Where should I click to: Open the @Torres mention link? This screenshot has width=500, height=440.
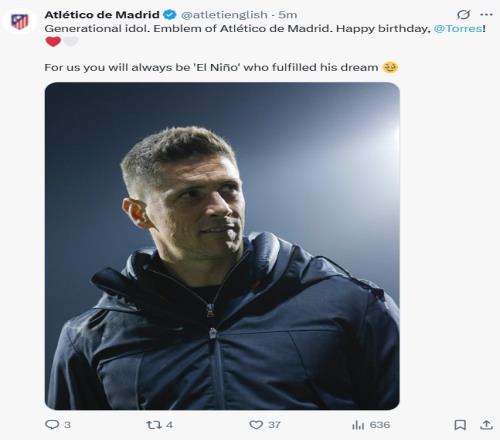coord(458,29)
